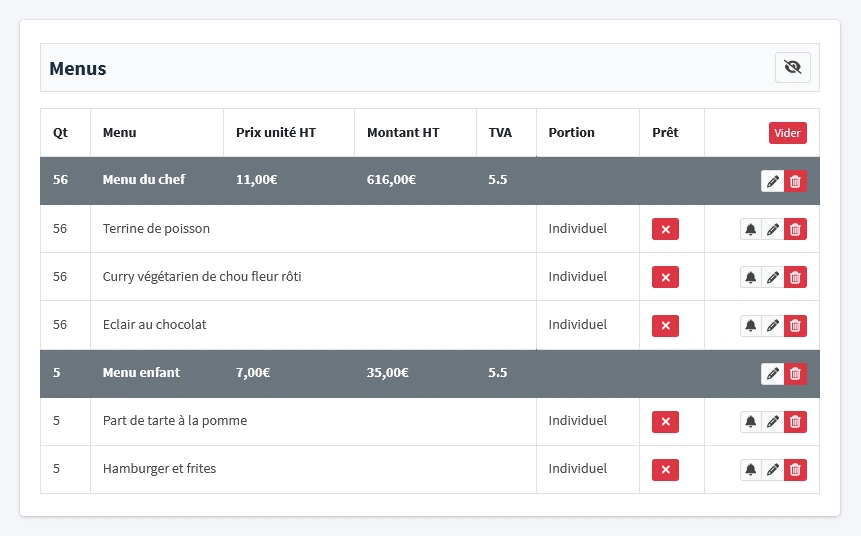Viewport: 861px width, 536px height.
Task: Delete Part de tarte à la pomme
Action: click(795, 422)
